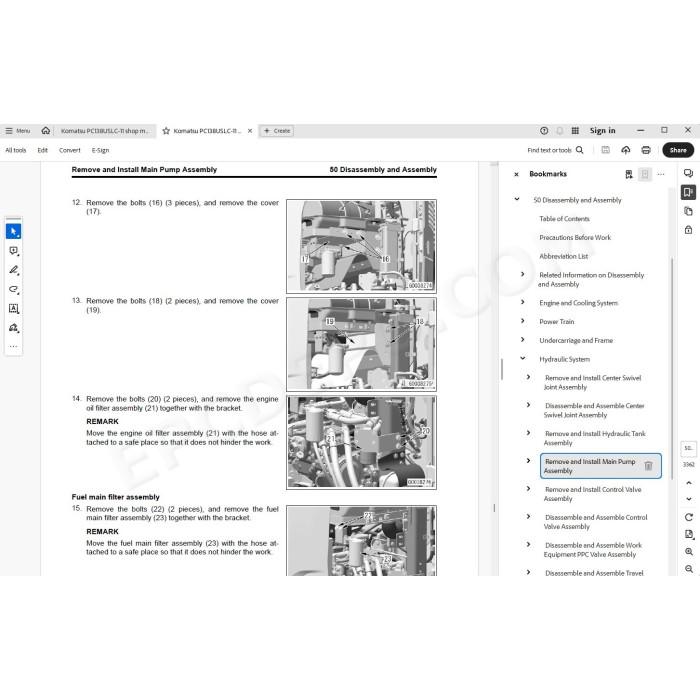
Task: Expand Remove and Install Main Pump bookmark
Action: click(x=528, y=461)
